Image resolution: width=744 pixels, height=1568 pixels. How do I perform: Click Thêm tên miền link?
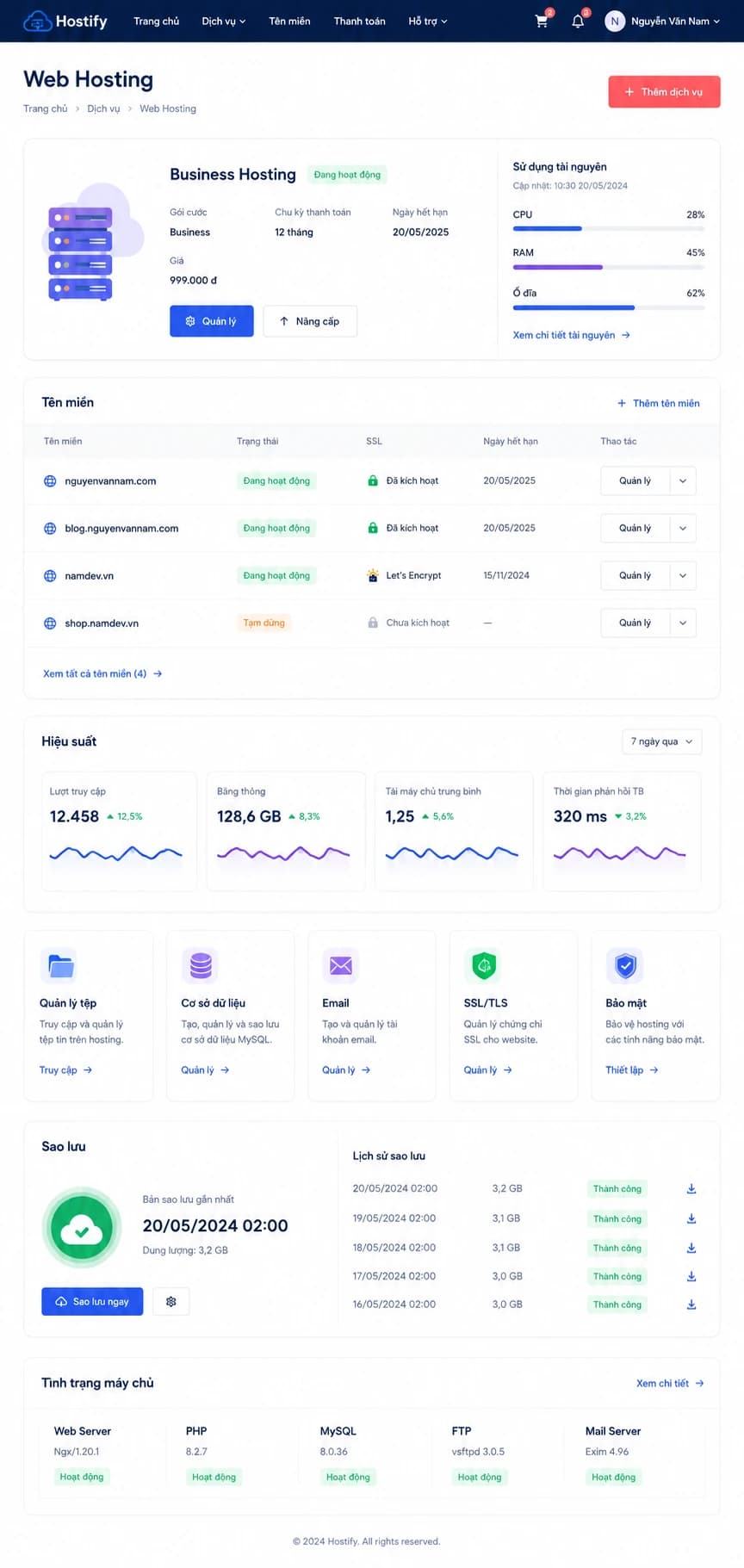(659, 403)
